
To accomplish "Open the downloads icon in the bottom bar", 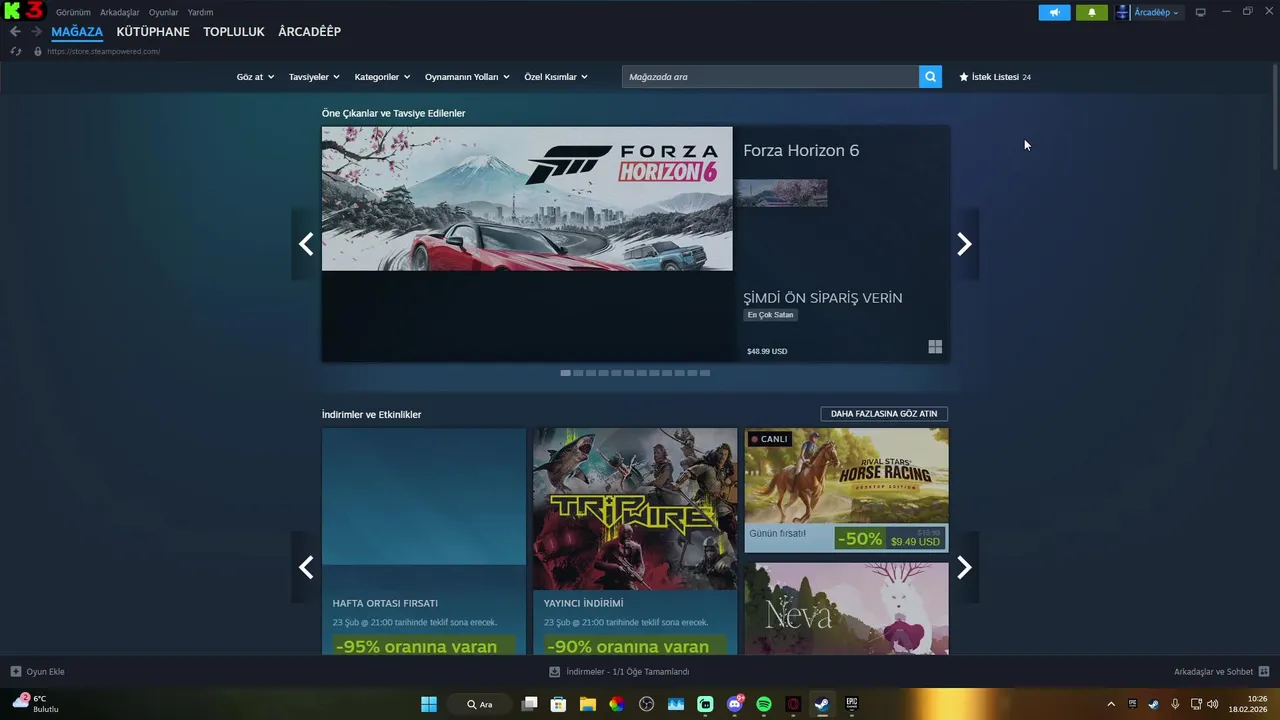I will click(555, 672).
